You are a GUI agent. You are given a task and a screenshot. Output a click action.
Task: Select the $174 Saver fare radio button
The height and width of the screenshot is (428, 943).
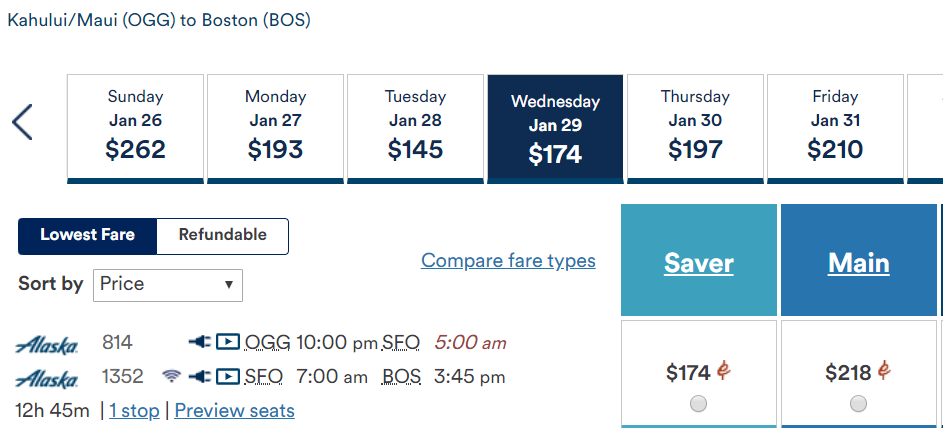698,404
